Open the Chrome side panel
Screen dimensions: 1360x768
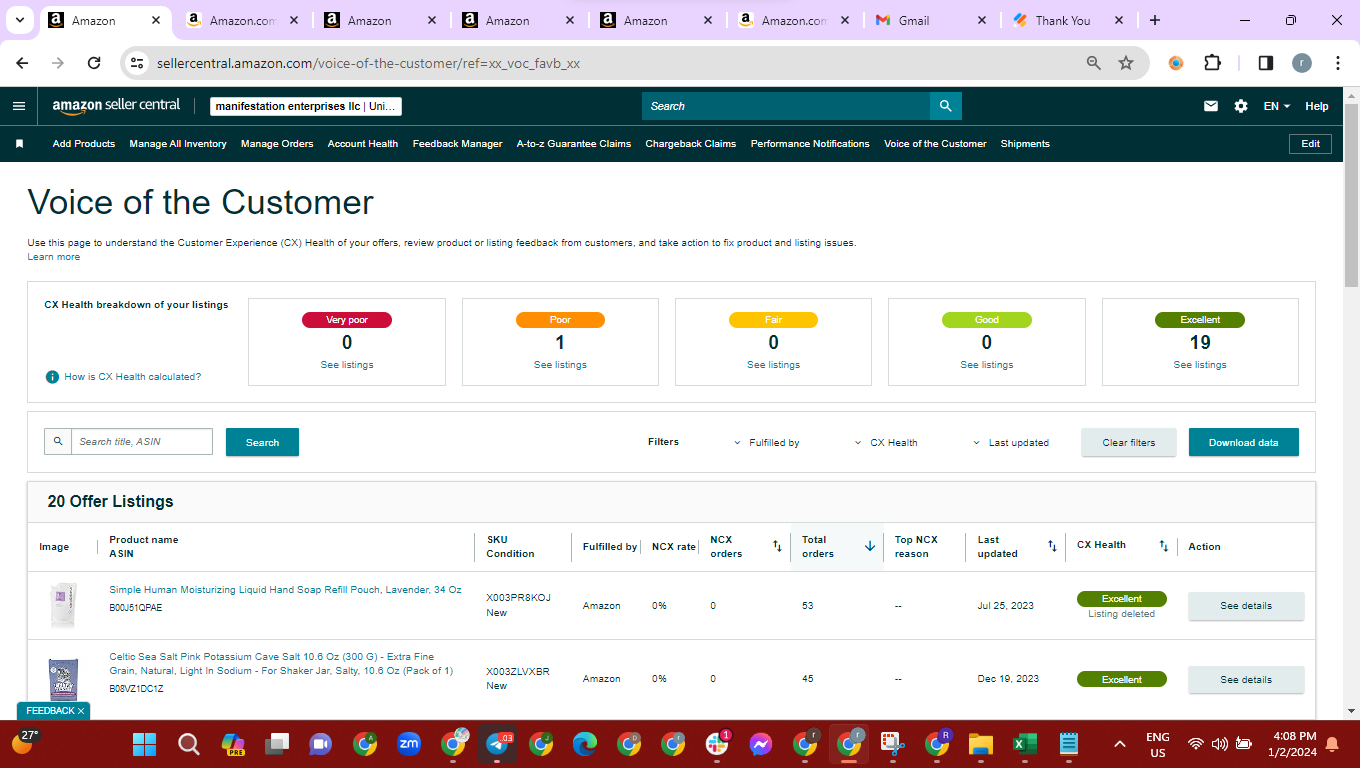pos(1265,63)
